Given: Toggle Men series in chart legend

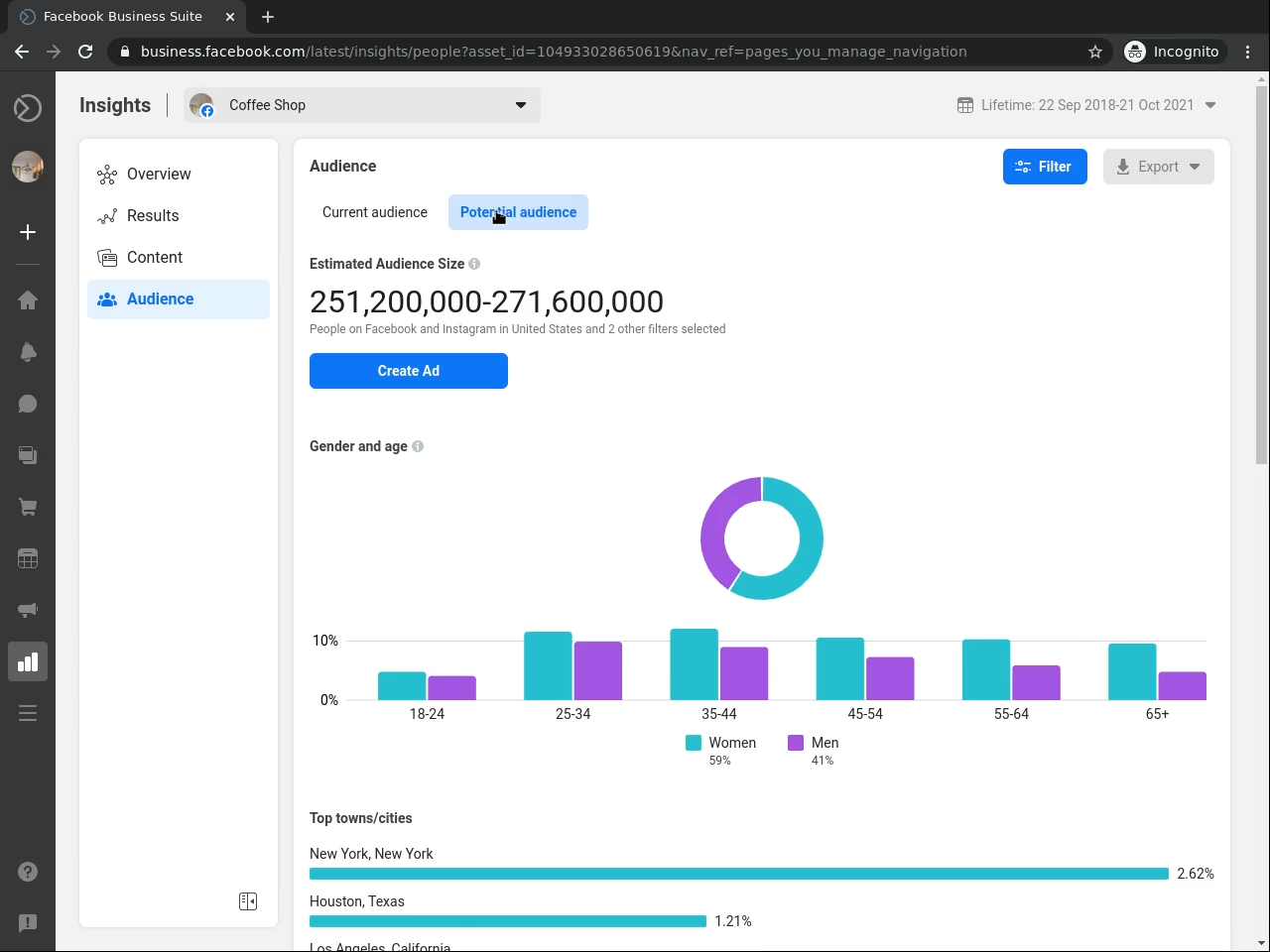Looking at the screenshot, I should click(814, 743).
